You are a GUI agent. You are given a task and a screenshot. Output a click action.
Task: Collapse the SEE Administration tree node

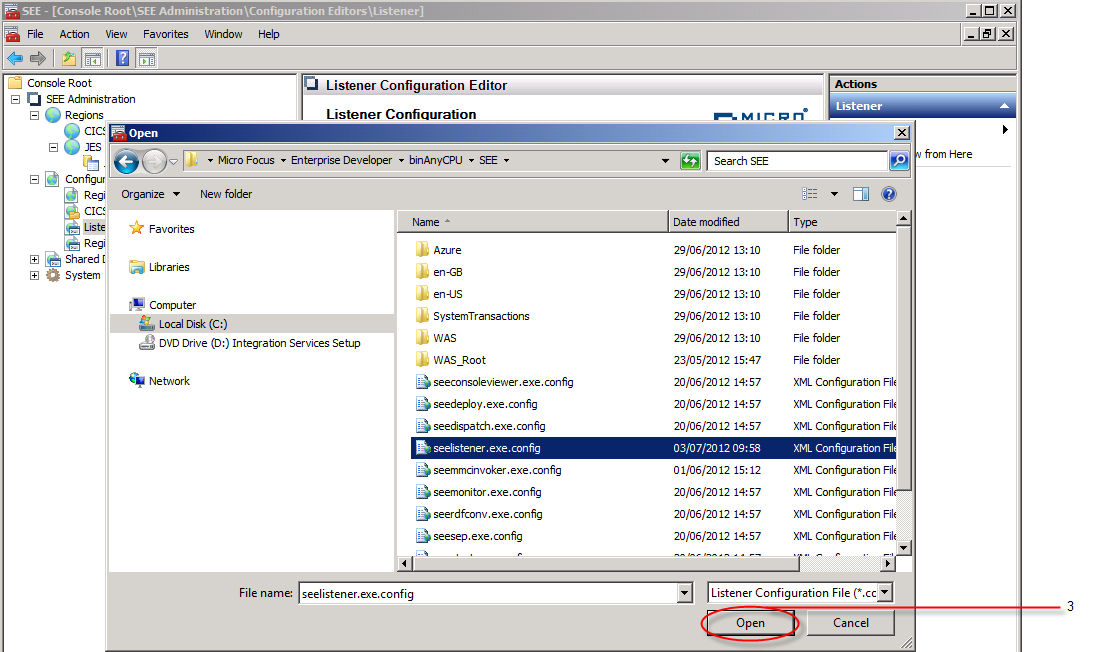(17, 99)
